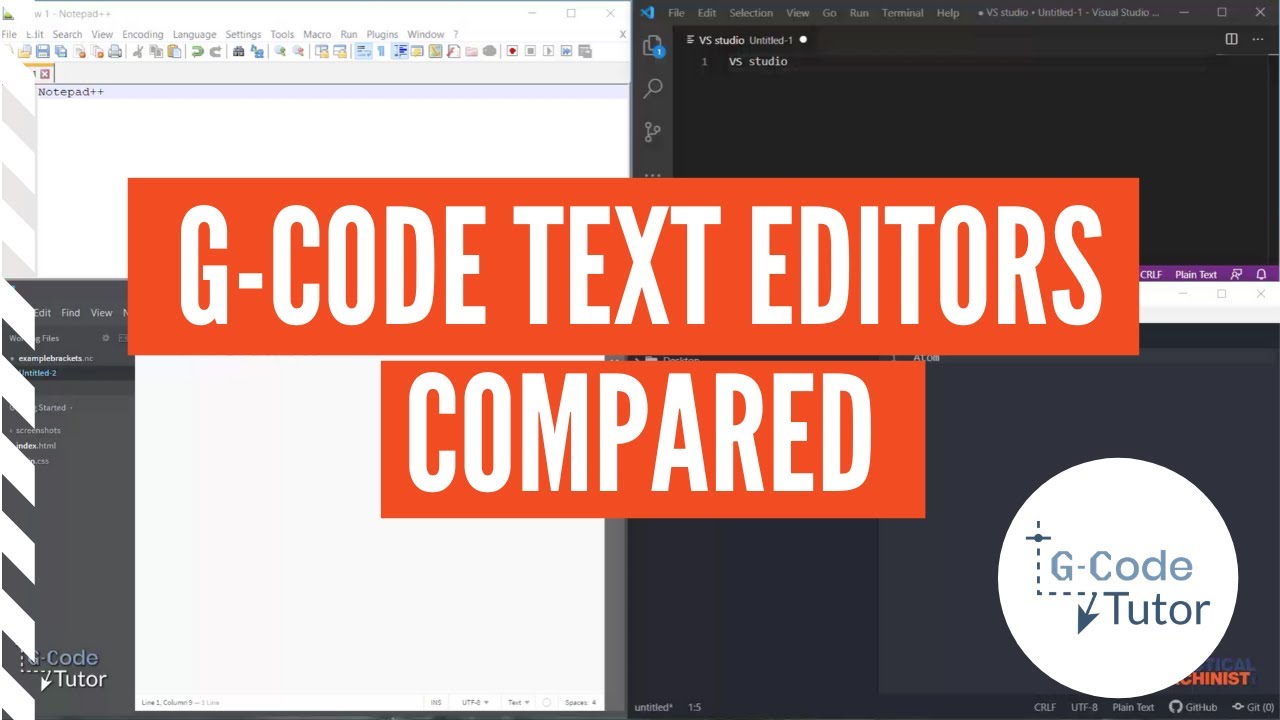Open the UTF-8 encoding selector in Atom

pyautogui.click(x=1084, y=707)
